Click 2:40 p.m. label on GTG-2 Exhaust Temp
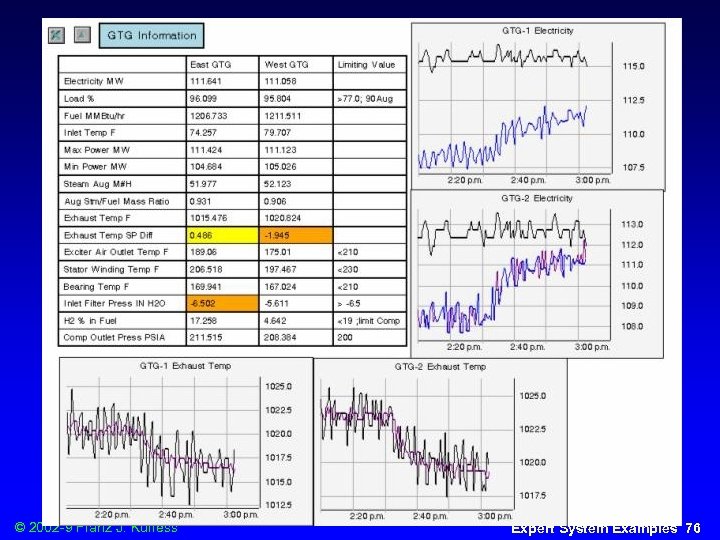Image resolution: width=720 pixels, height=540 pixels. click(x=430, y=516)
